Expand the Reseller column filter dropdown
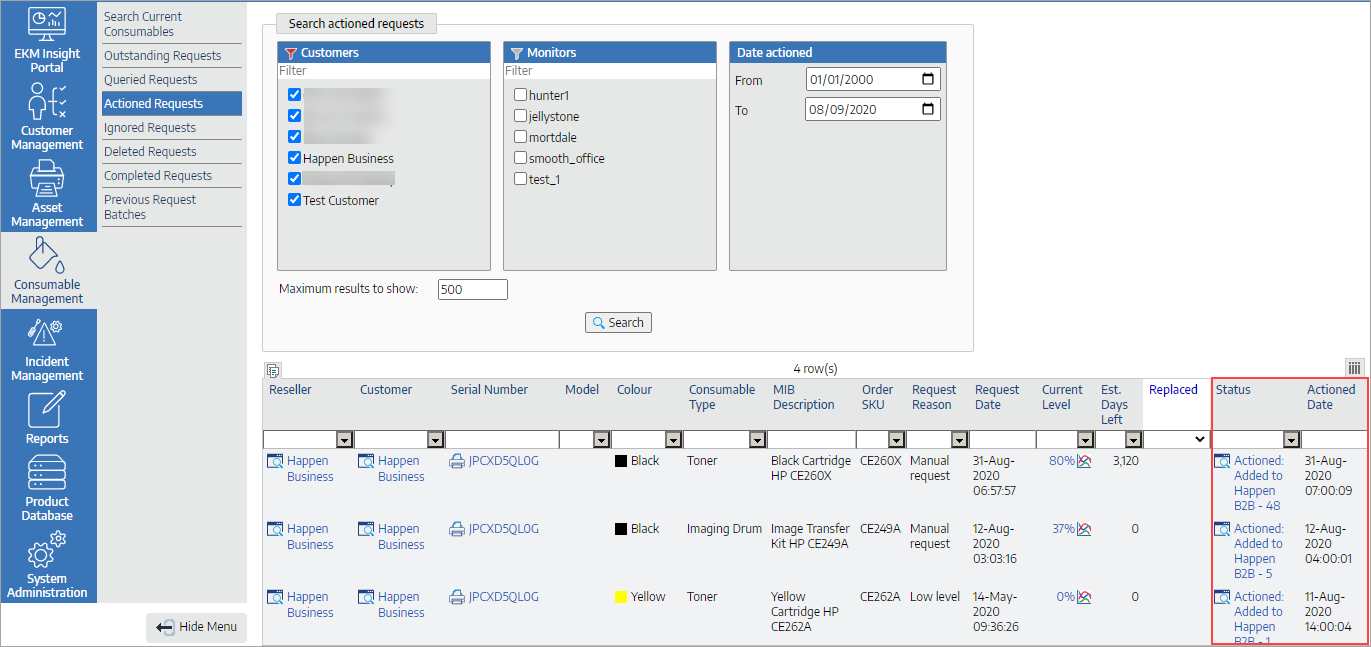Image resolution: width=1371 pixels, height=647 pixels. point(344,440)
